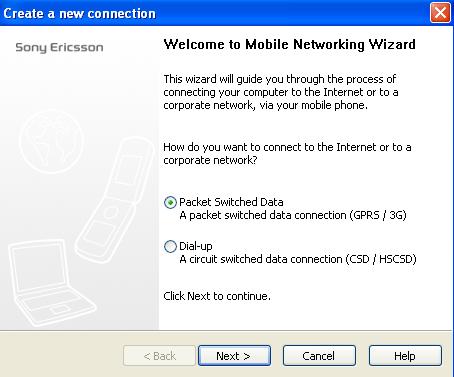Click the Sony Ericsson logo

tap(59, 47)
